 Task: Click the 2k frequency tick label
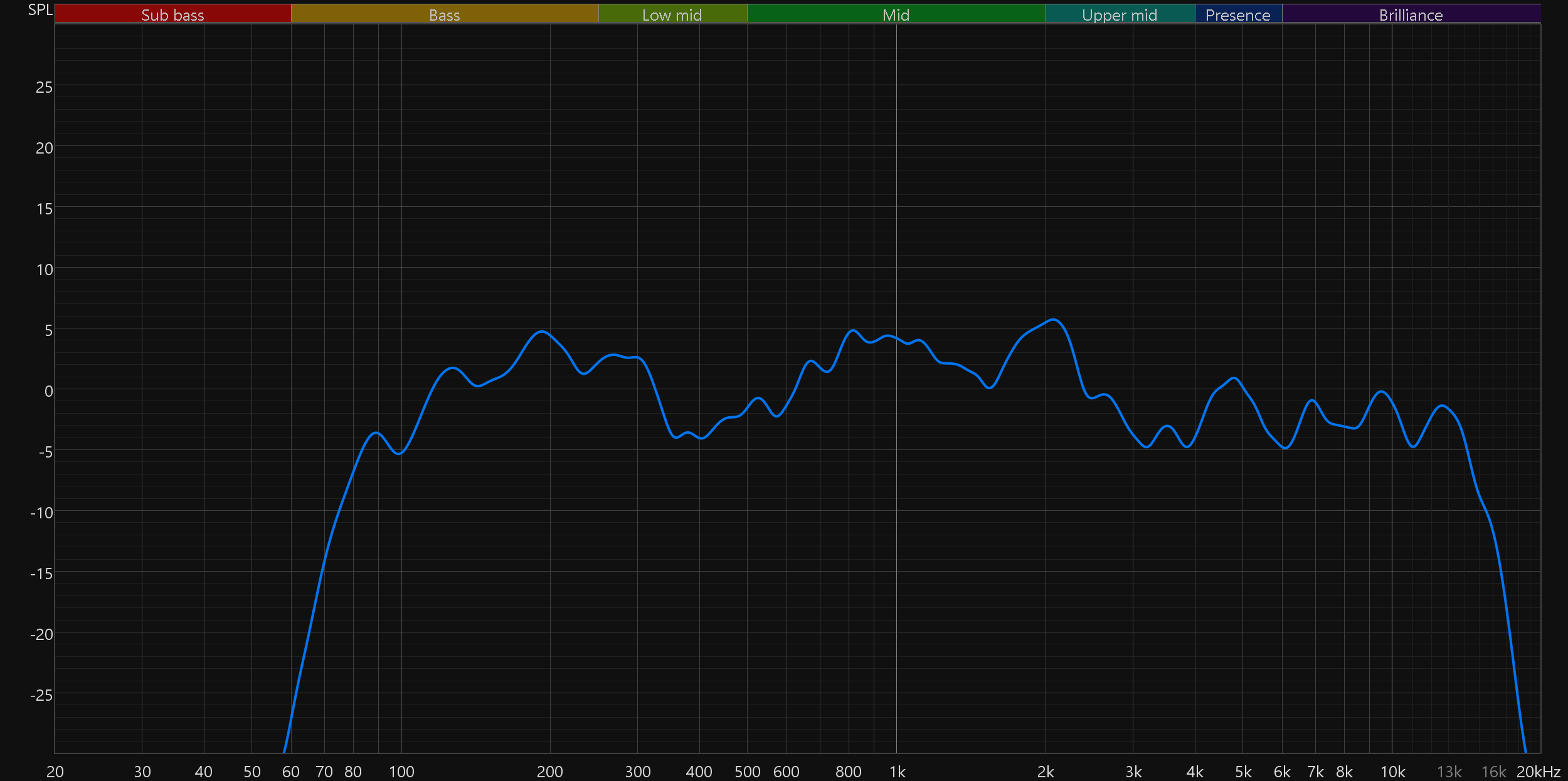coord(1046,772)
